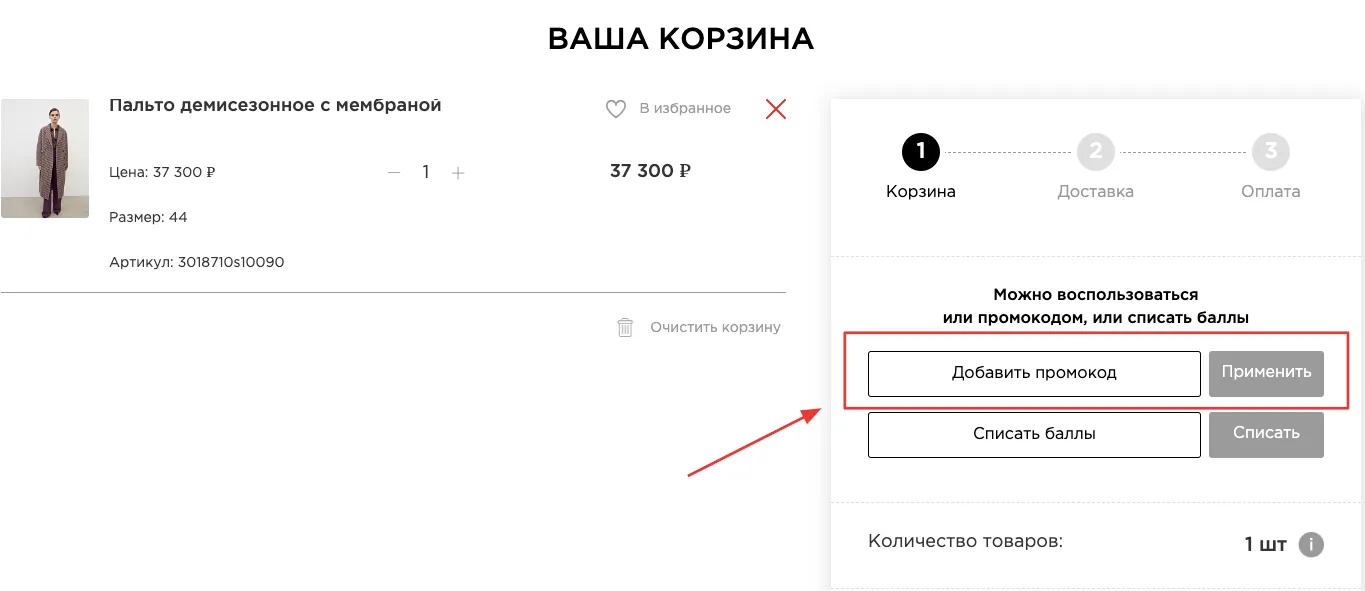Remove the coat with red X
1365x591 pixels.
tap(776, 109)
